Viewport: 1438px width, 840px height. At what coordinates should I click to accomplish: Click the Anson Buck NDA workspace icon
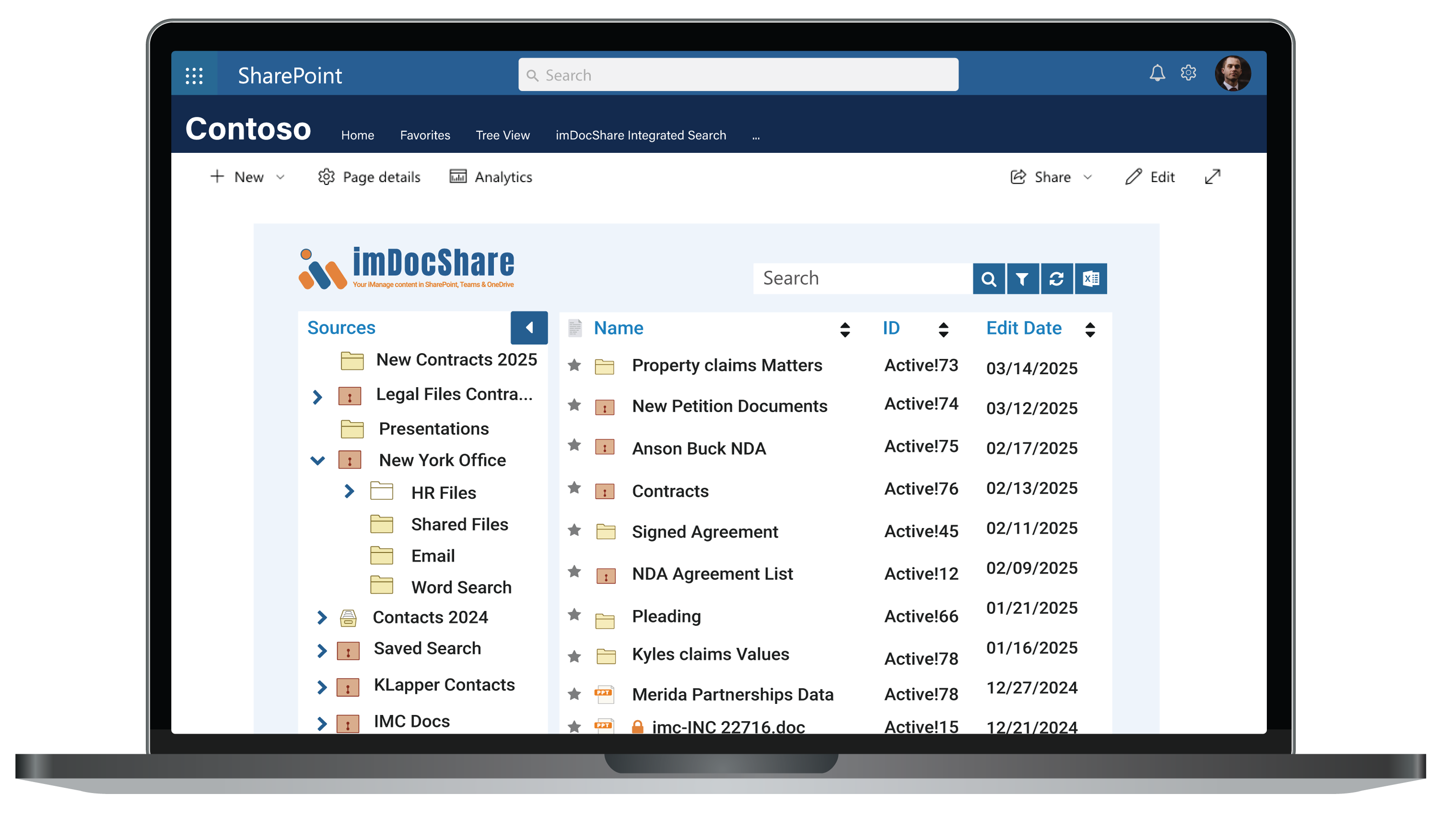click(x=604, y=447)
